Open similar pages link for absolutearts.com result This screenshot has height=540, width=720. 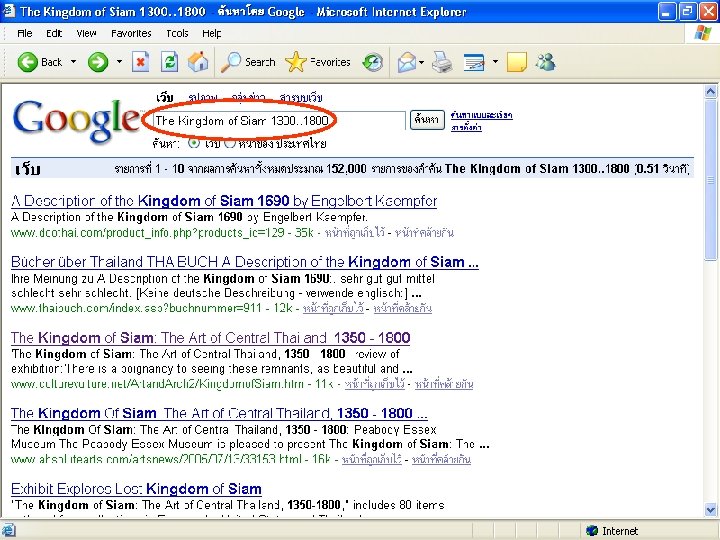tap(441, 459)
